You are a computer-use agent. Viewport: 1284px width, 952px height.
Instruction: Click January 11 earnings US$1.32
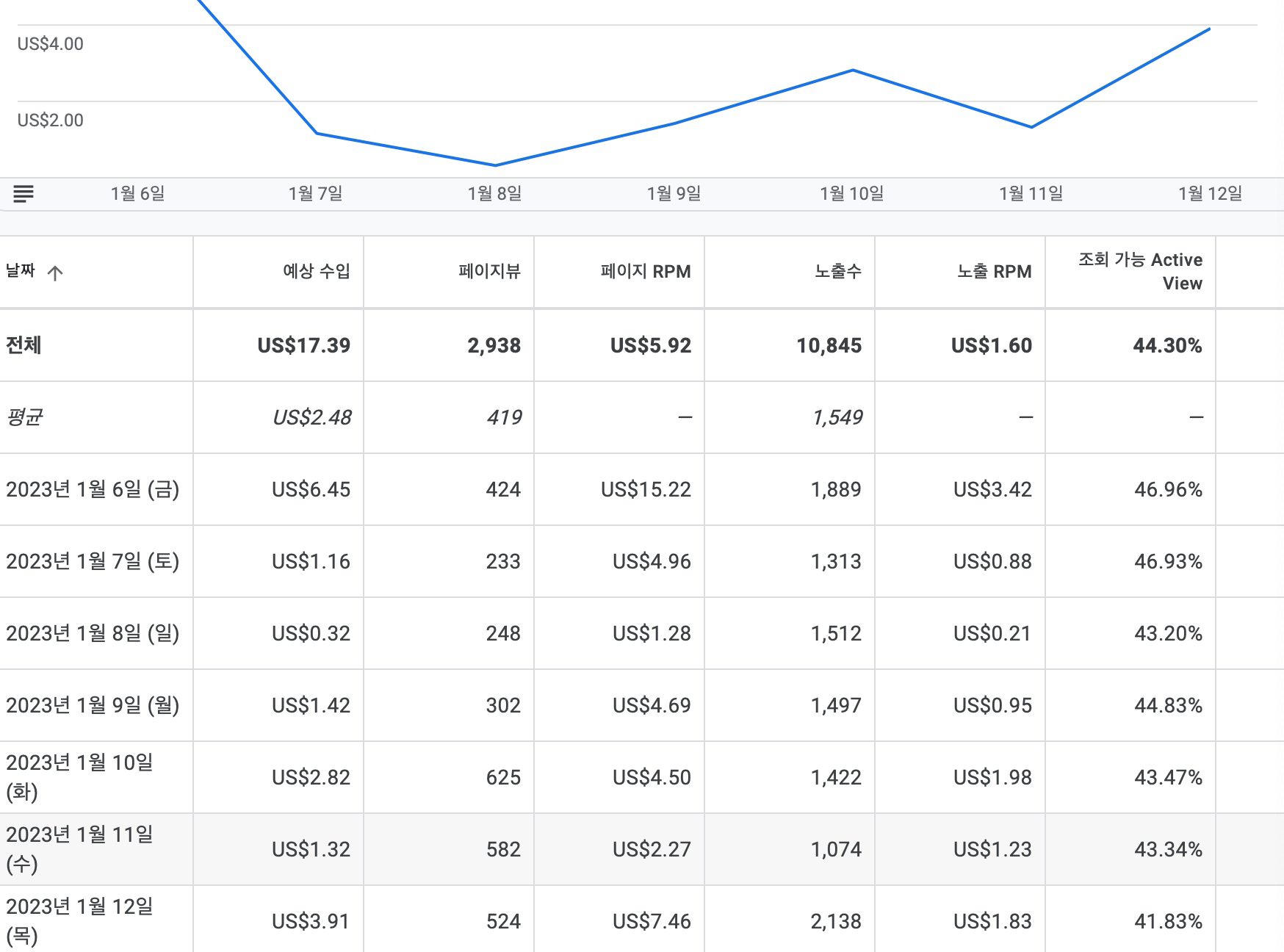click(x=311, y=849)
